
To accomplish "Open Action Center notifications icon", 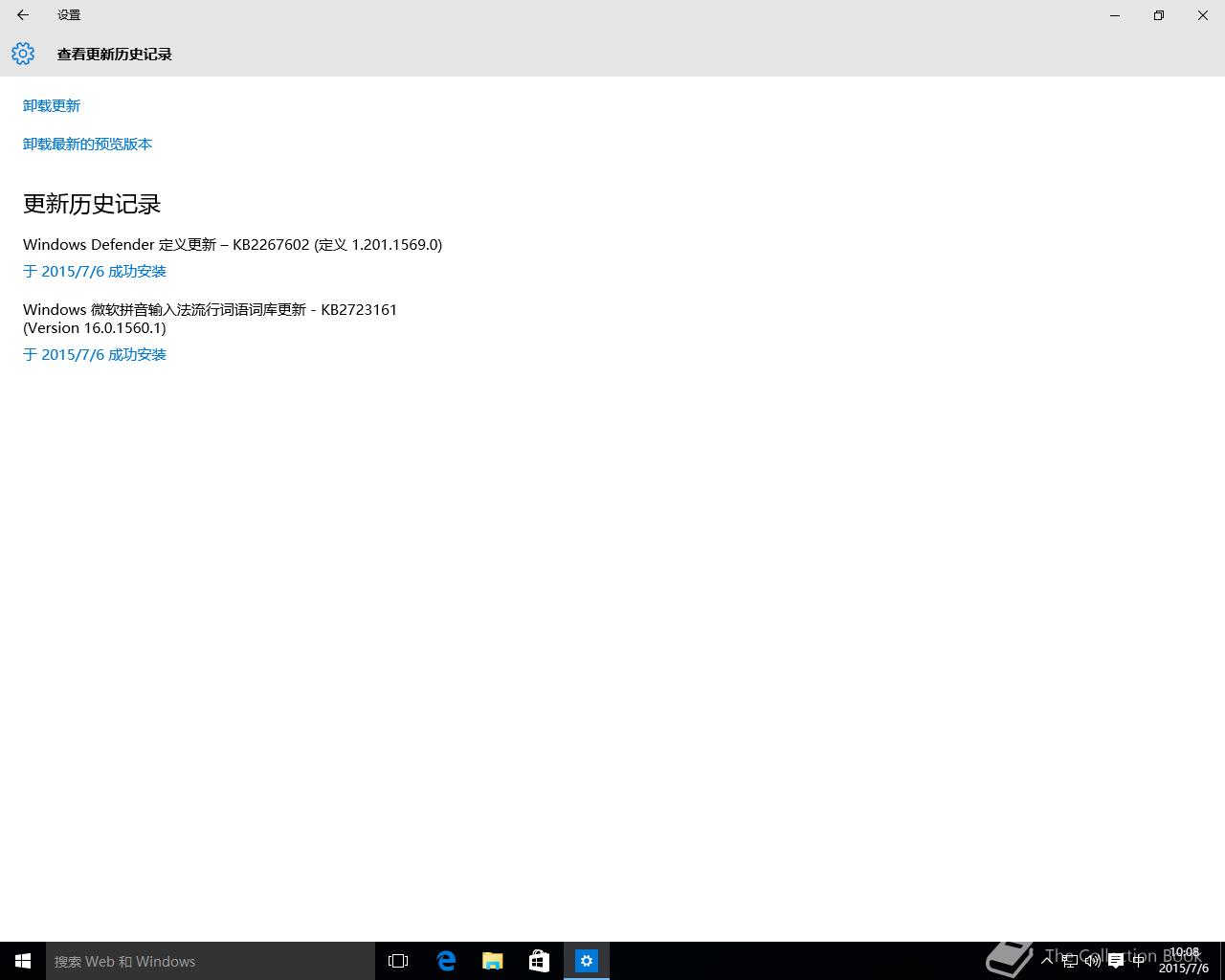I will [x=1116, y=961].
